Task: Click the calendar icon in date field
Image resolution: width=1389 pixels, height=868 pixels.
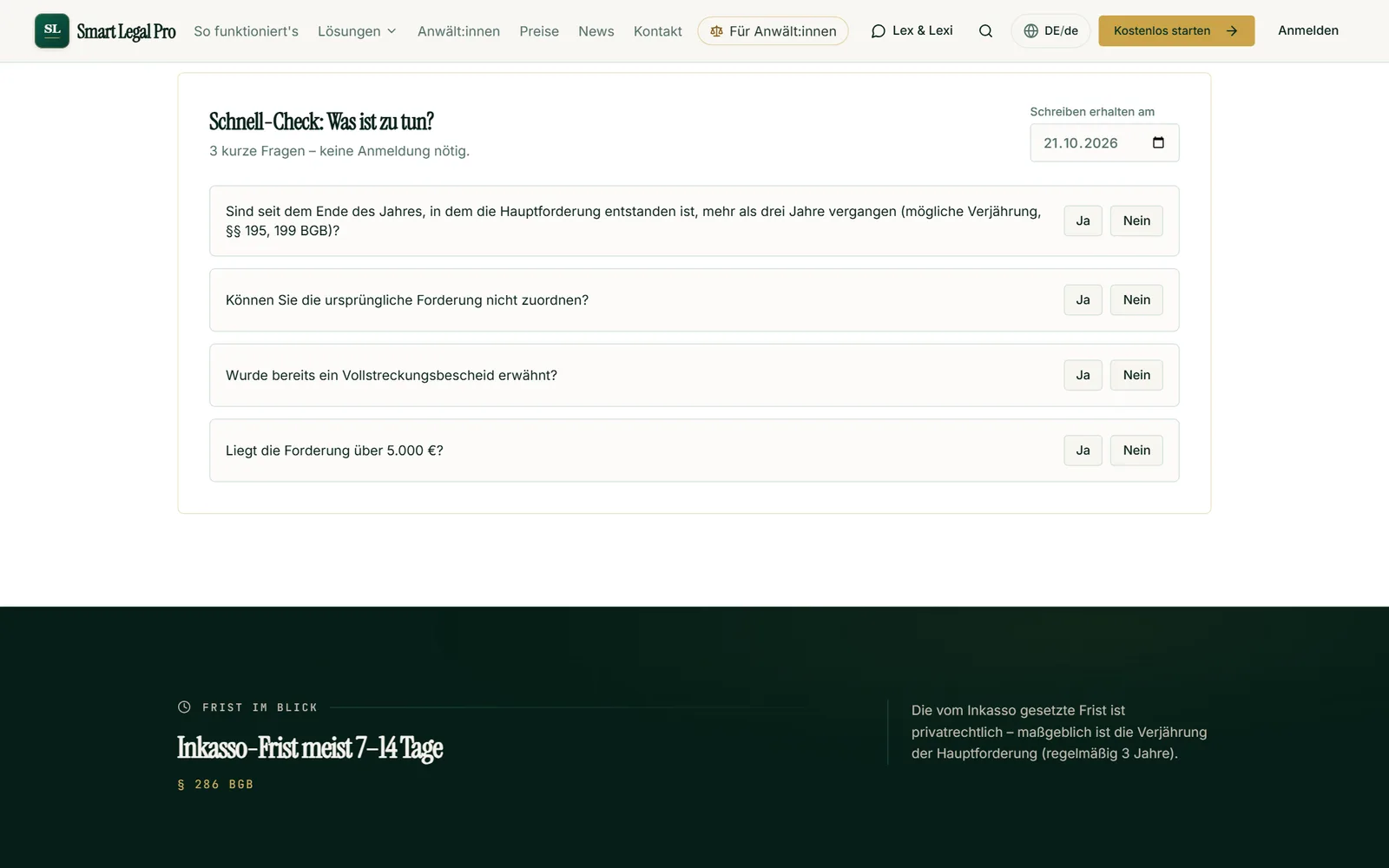Action: pos(1158,142)
